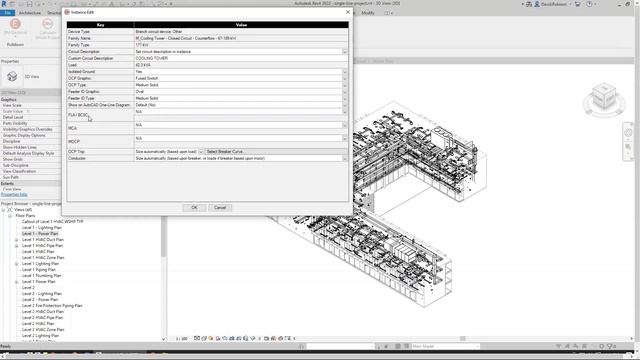Open the Isolated Ground dropdown
640x360 pixels.
tap(345, 72)
